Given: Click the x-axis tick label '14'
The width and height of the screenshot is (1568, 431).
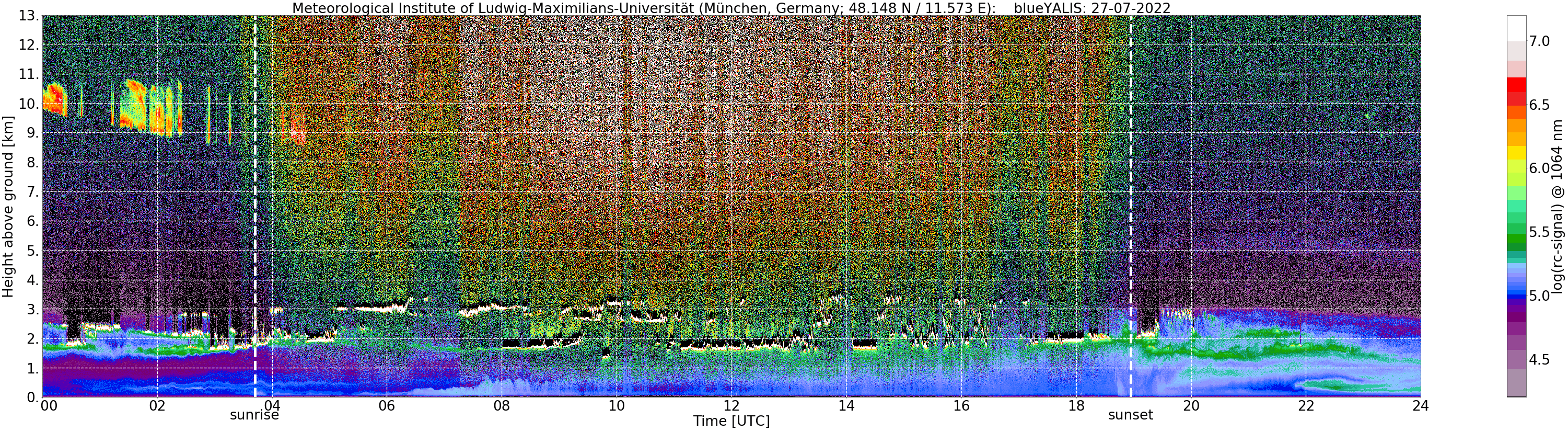Looking at the screenshot, I should coord(846,406).
